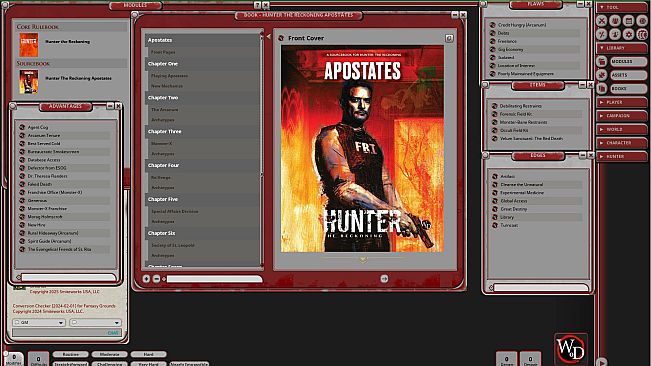Open the Modules library button
Screen dimensions: 651x366
[x=628, y=61]
